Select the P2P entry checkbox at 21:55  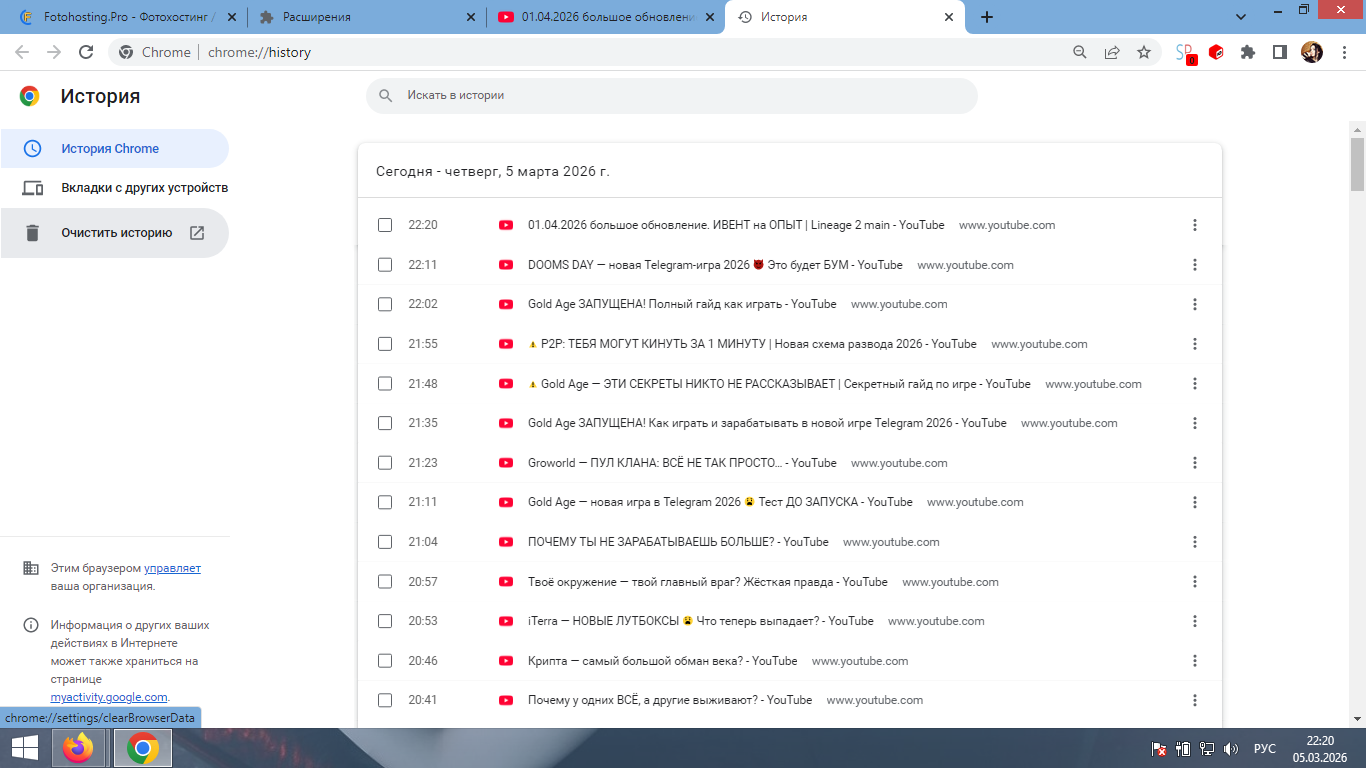385,344
